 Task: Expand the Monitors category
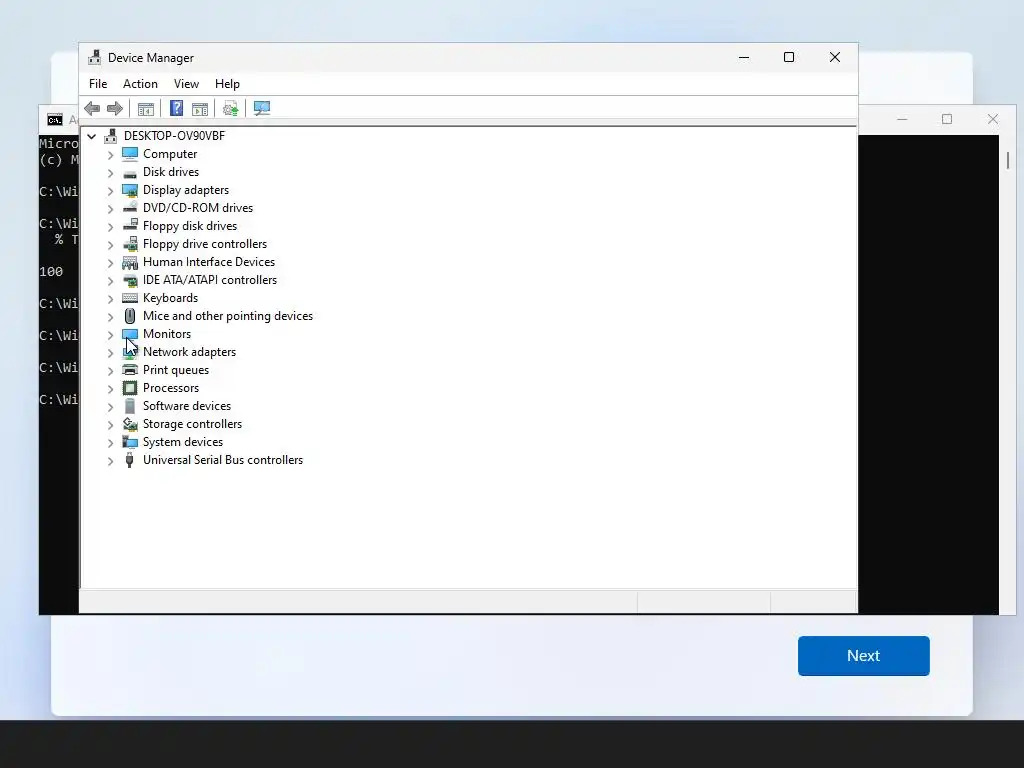click(x=110, y=334)
